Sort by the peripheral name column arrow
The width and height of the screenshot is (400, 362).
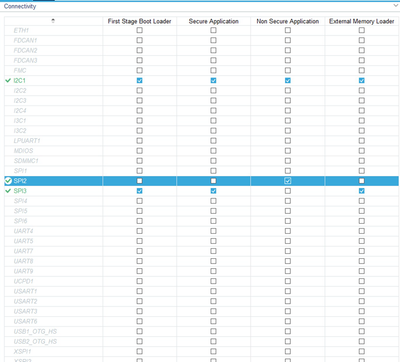click(x=53, y=21)
